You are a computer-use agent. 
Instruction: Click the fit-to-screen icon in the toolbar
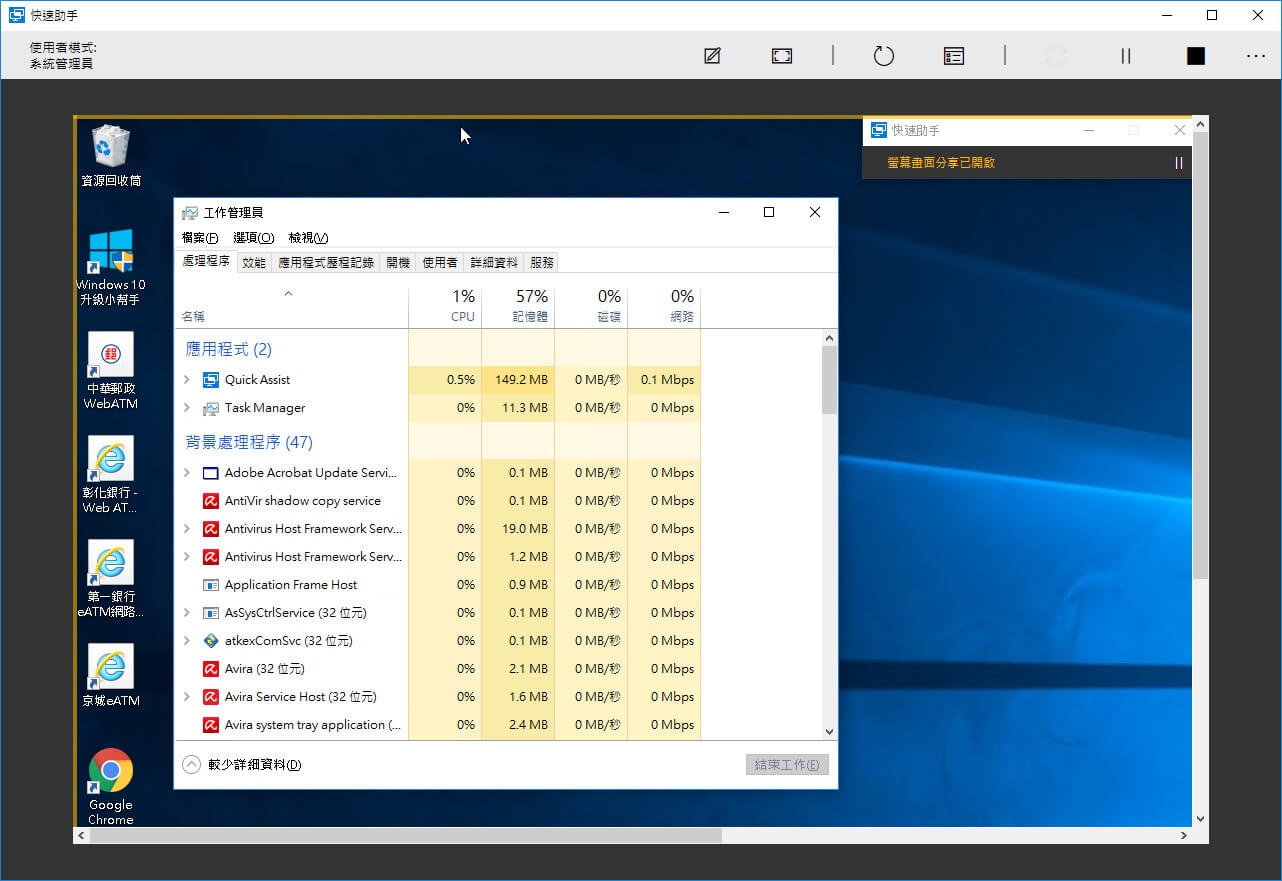[782, 56]
